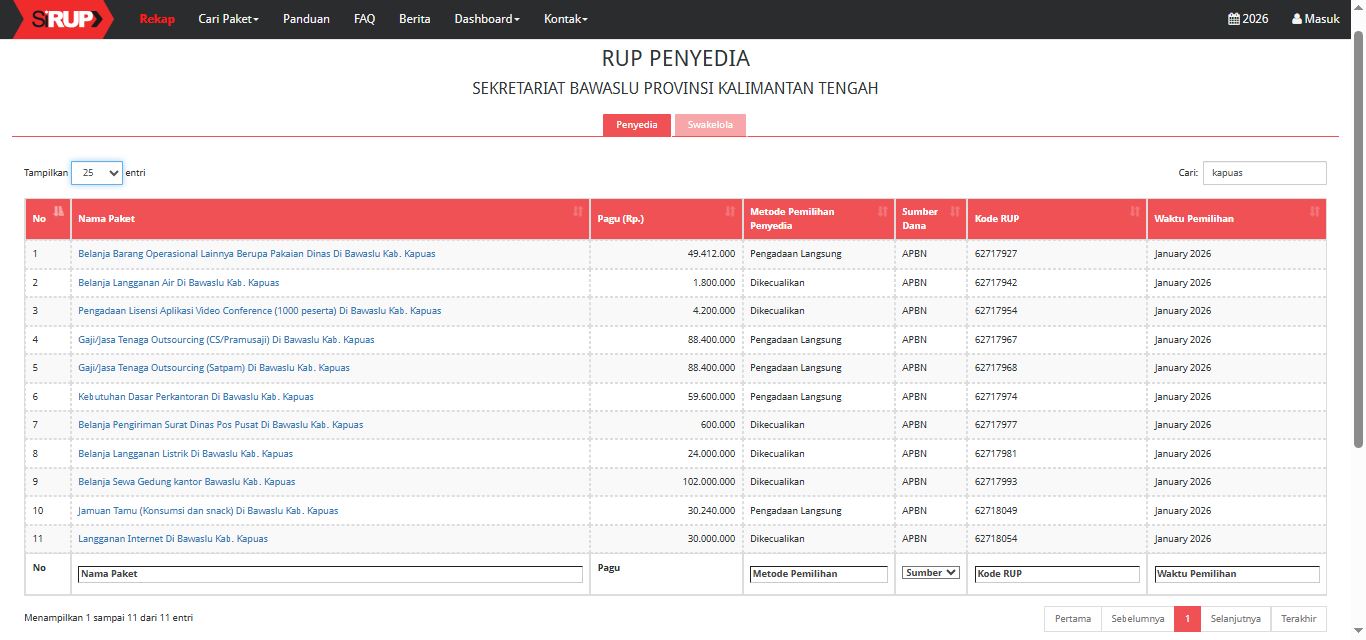
Task: Sort by Metode Pemilihan Penyedia arrows
Action: tap(882, 211)
